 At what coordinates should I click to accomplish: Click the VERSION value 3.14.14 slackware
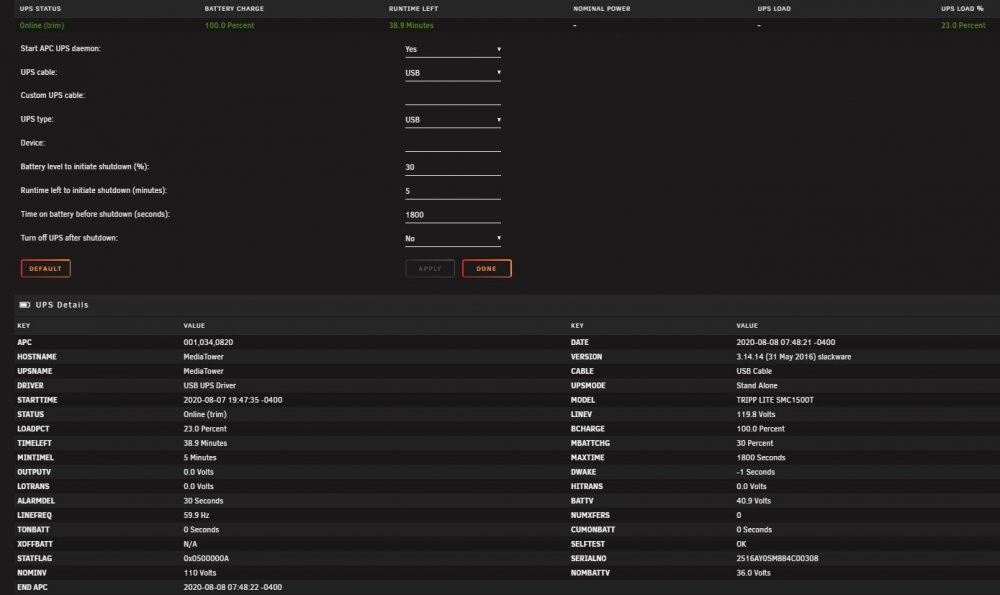pos(794,357)
